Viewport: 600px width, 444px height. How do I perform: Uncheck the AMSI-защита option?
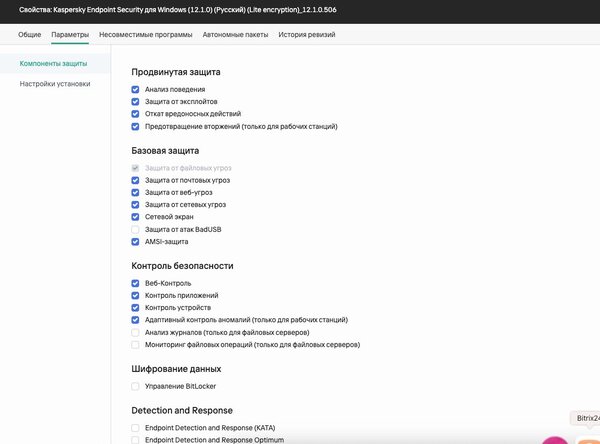[135, 241]
